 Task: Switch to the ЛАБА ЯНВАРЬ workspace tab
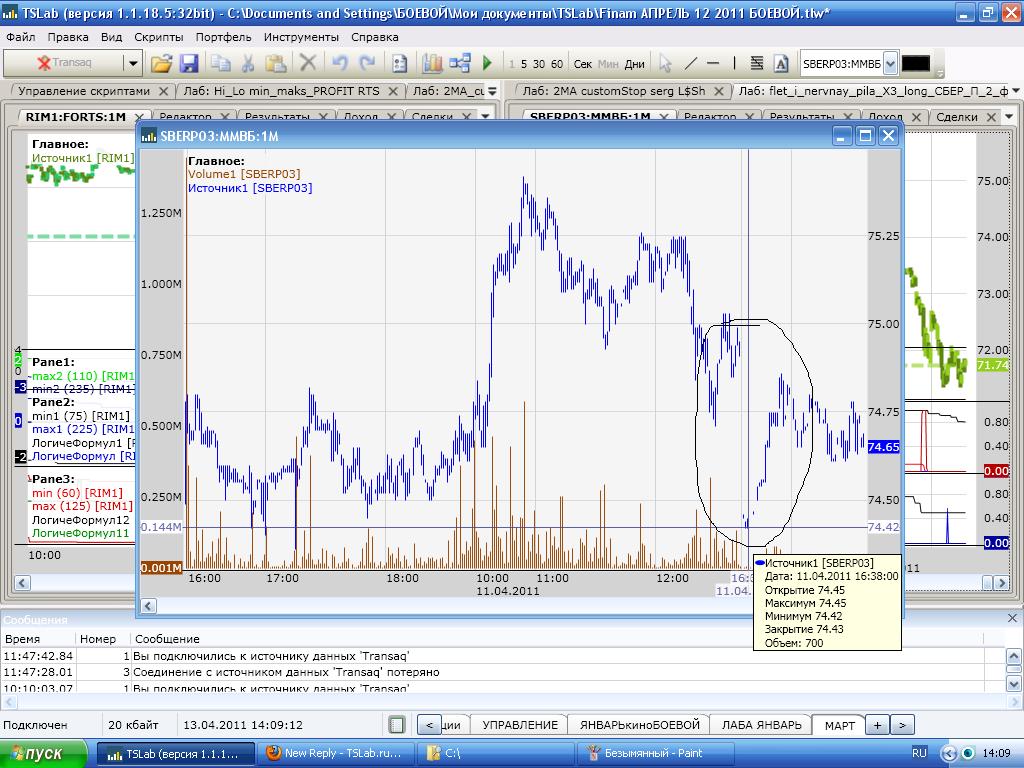click(761, 725)
